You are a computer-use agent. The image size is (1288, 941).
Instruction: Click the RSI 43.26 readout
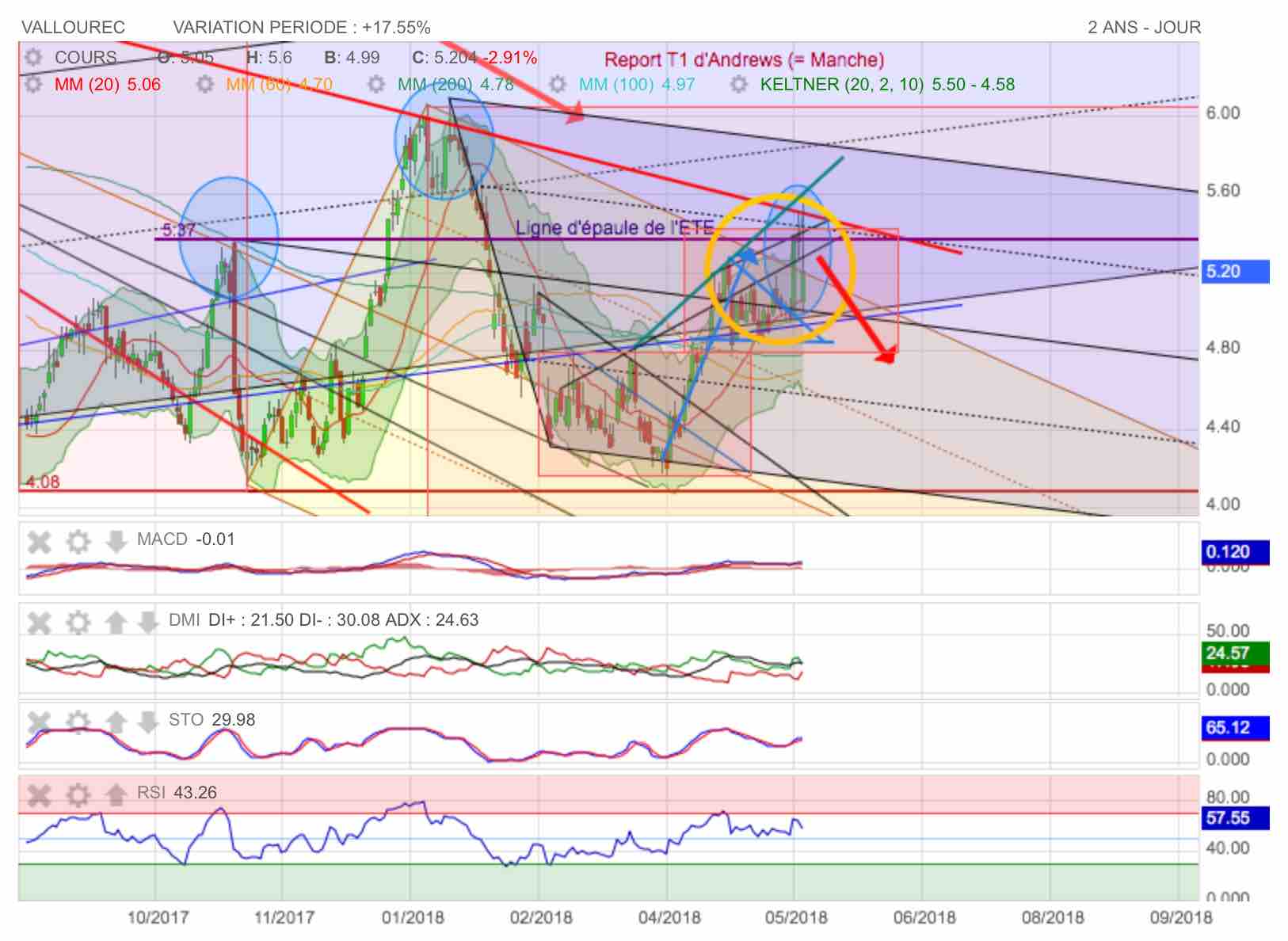coord(177,792)
